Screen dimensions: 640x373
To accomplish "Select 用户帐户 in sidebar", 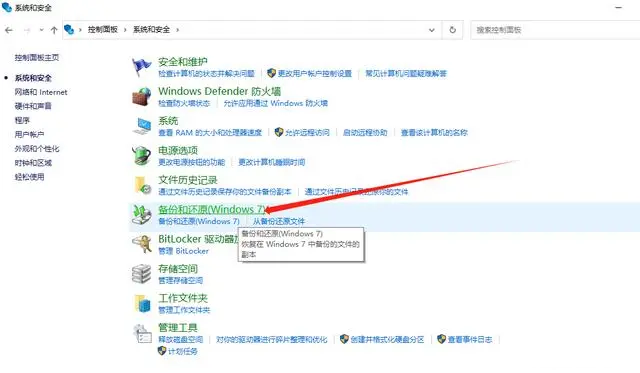I will pos(29,134).
